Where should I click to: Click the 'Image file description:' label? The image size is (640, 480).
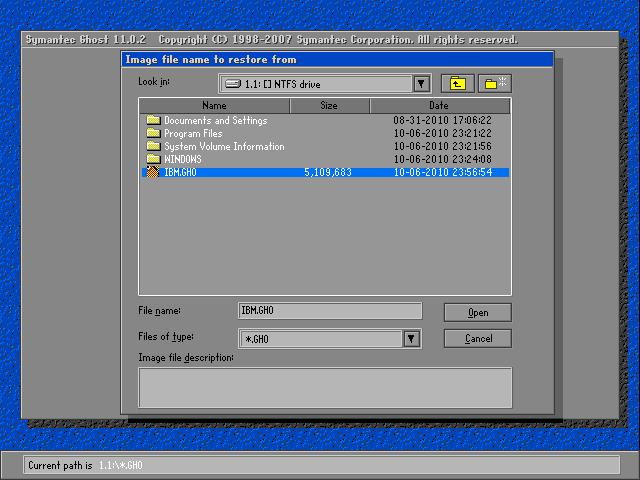(x=186, y=358)
